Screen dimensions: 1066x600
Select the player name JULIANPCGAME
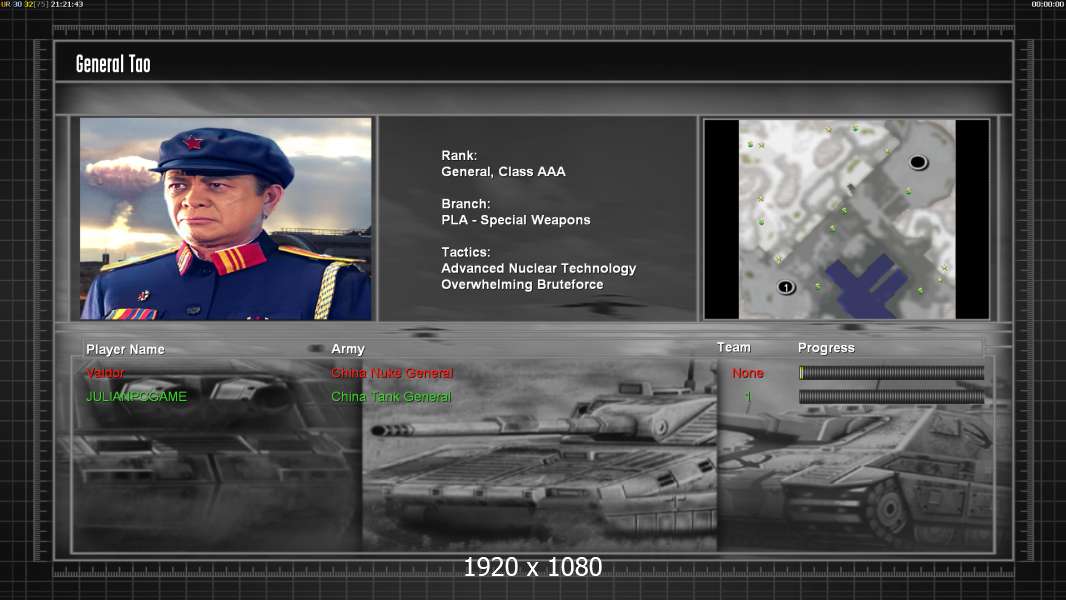[x=136, y=397]
